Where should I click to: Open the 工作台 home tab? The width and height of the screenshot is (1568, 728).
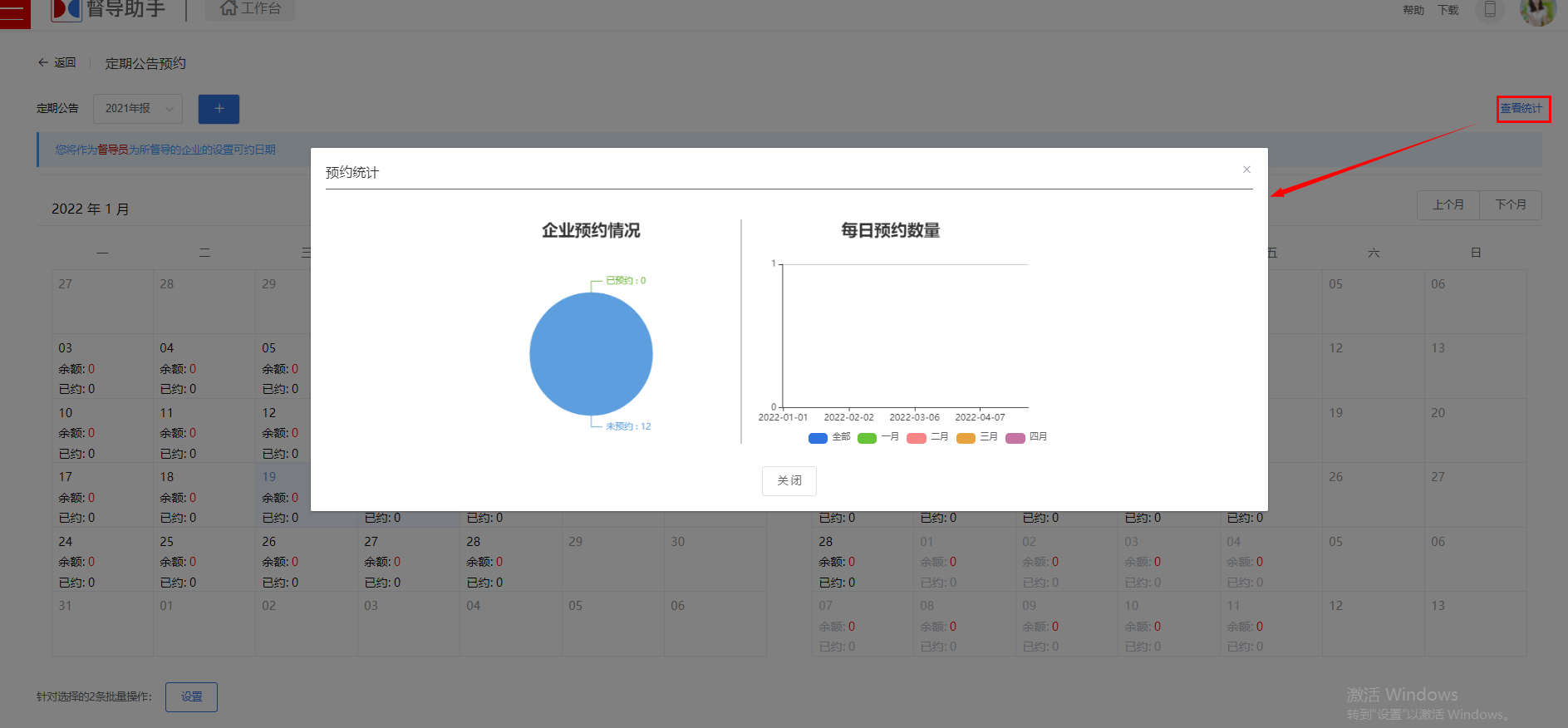pyautogui.click(x=250, y=9)
